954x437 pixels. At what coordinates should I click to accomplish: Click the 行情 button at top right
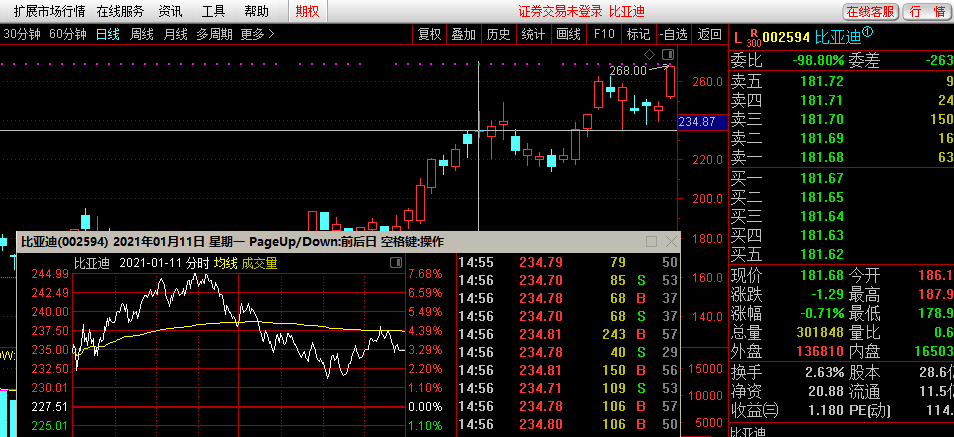point(927,12)
